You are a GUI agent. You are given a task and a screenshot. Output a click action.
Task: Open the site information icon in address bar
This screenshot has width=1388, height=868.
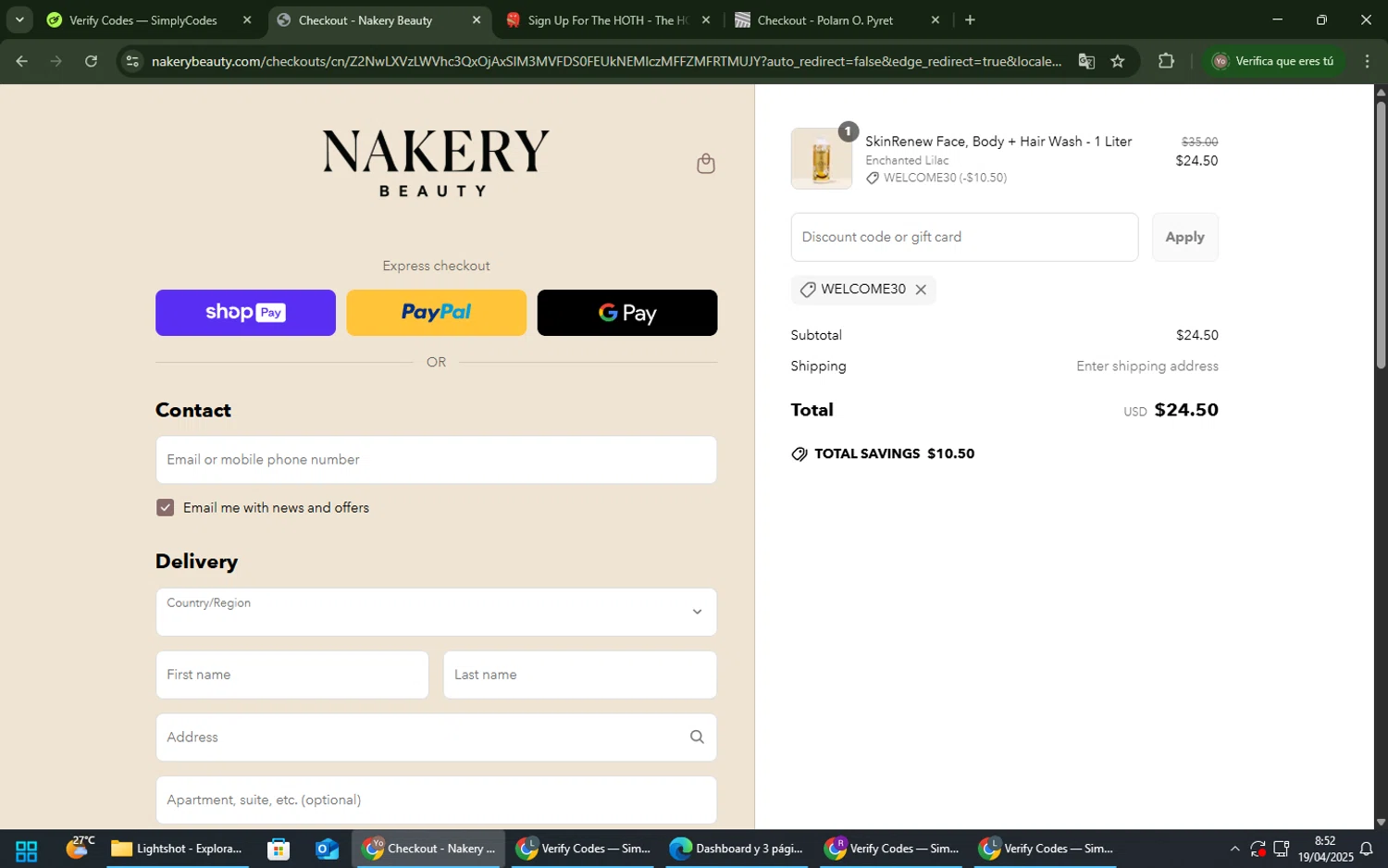pos(132,61)
